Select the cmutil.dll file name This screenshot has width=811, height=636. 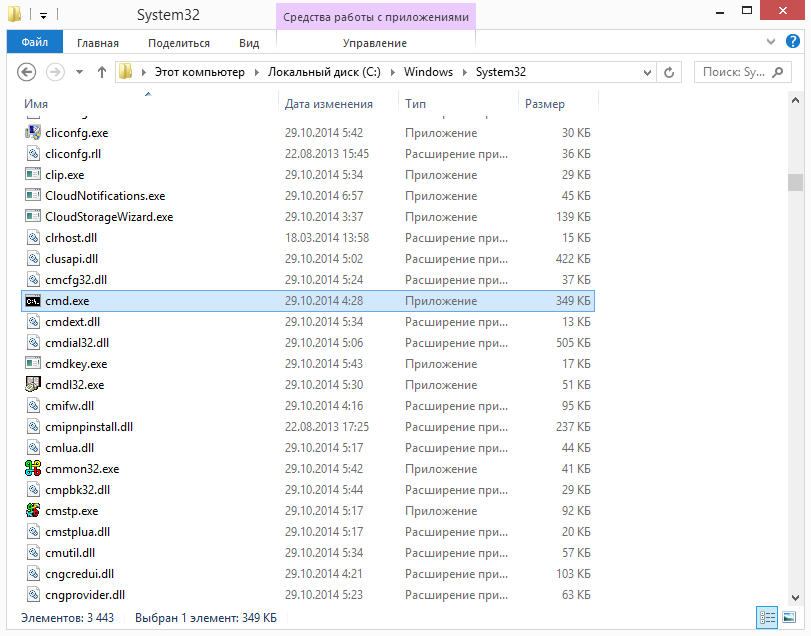[70, 553]
